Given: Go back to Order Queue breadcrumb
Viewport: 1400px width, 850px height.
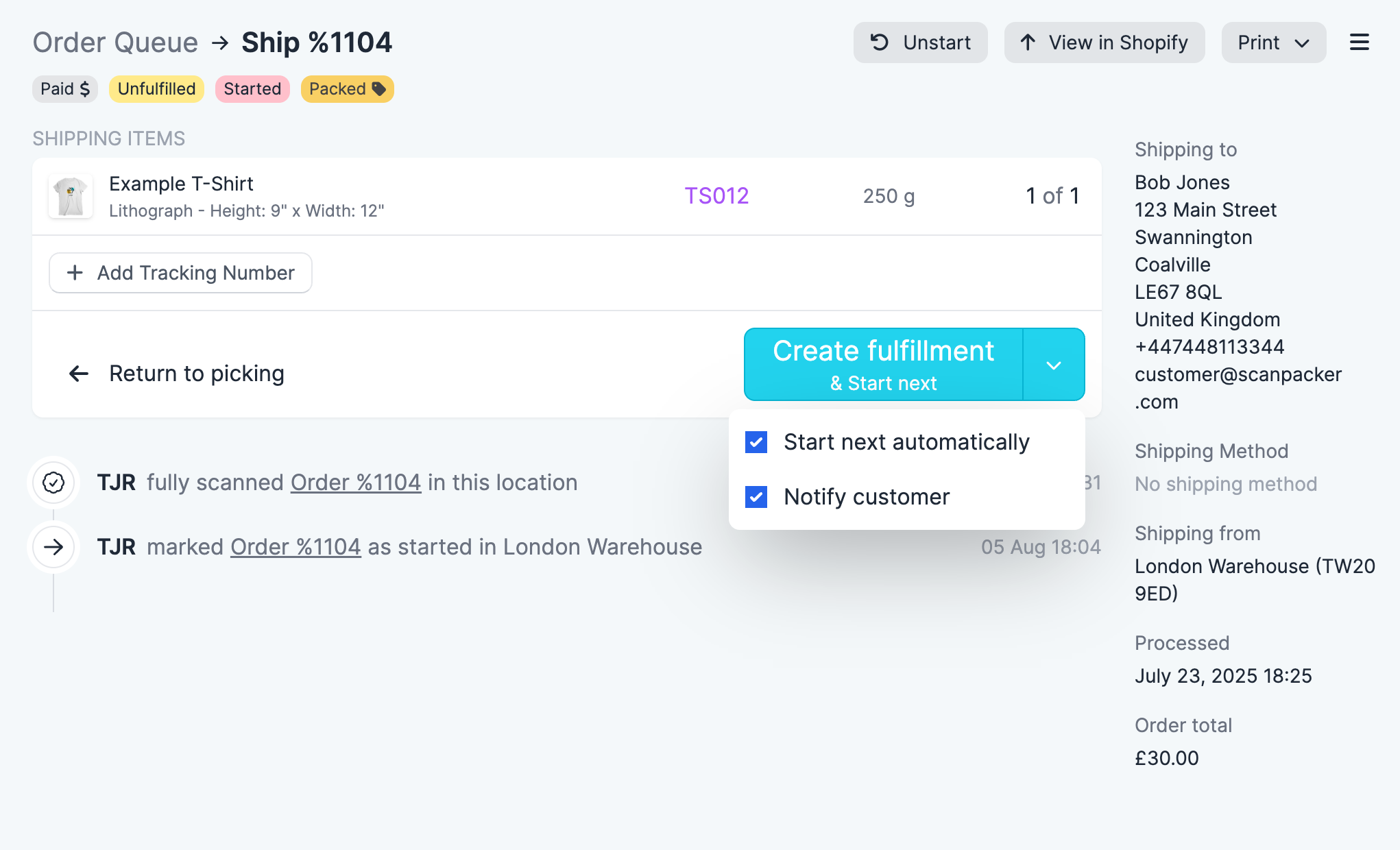Looking at the screenshot, I should 115,42.
